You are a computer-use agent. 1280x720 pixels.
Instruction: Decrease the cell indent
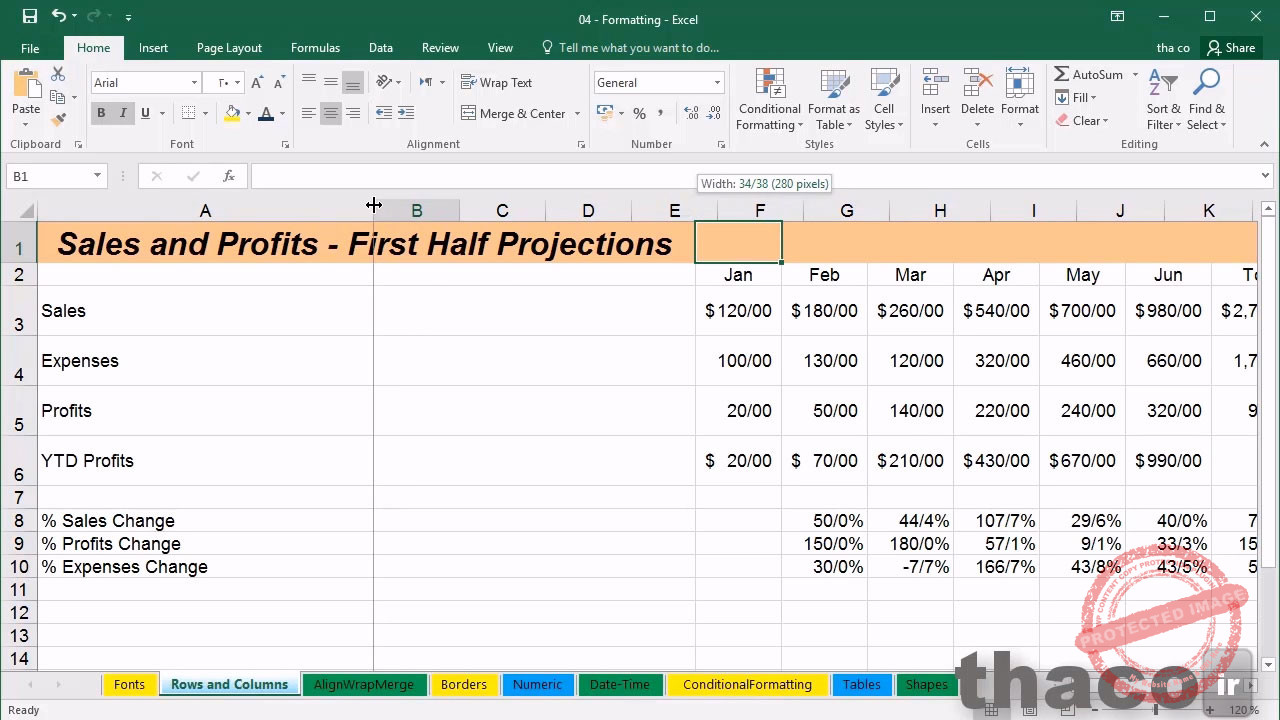[x=384, y=113]
